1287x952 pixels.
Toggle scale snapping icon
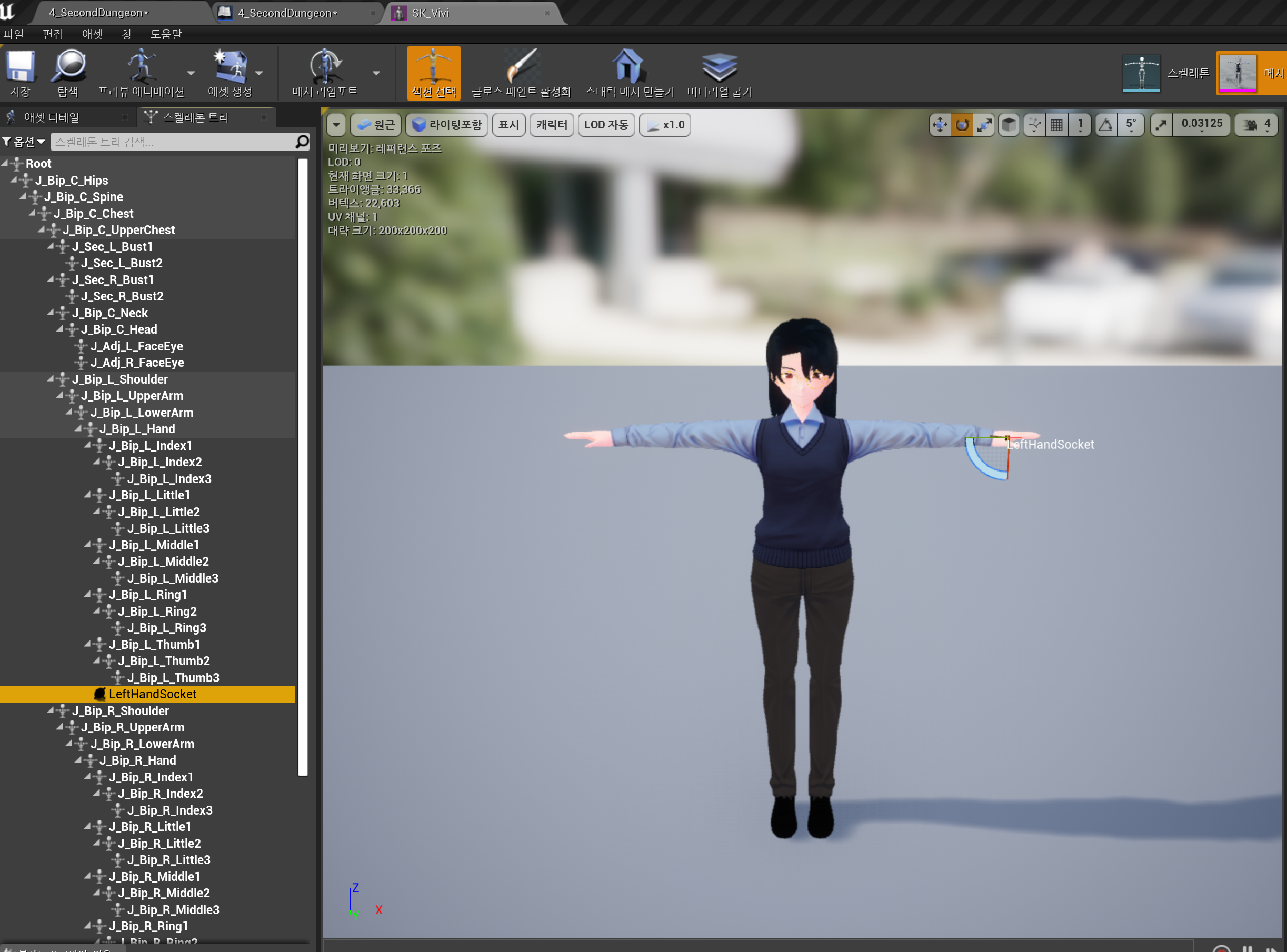[1161, 125]
